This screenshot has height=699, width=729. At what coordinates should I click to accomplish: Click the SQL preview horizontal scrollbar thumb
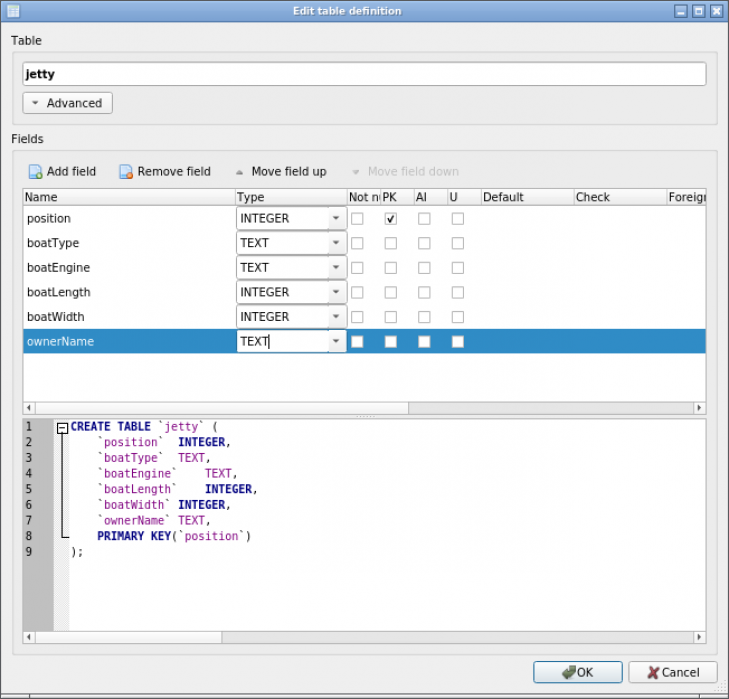click(x=128, y=637)
